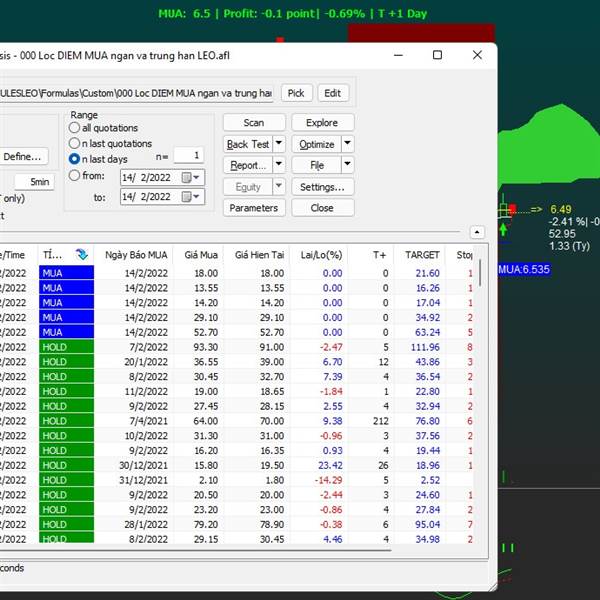Click the 5min periodicity field
This screenshot has width=600, height=600.
click(x=35, y=181)
